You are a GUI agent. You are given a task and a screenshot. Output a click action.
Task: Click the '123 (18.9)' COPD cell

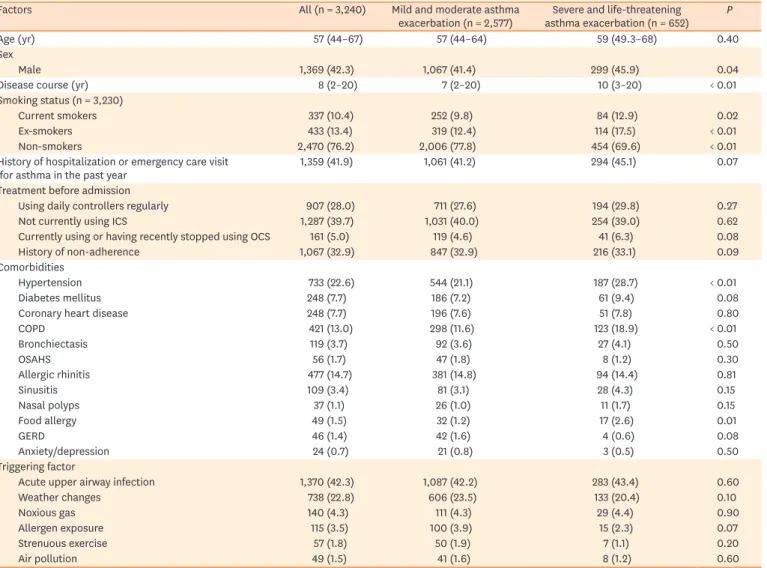(615, 329)
